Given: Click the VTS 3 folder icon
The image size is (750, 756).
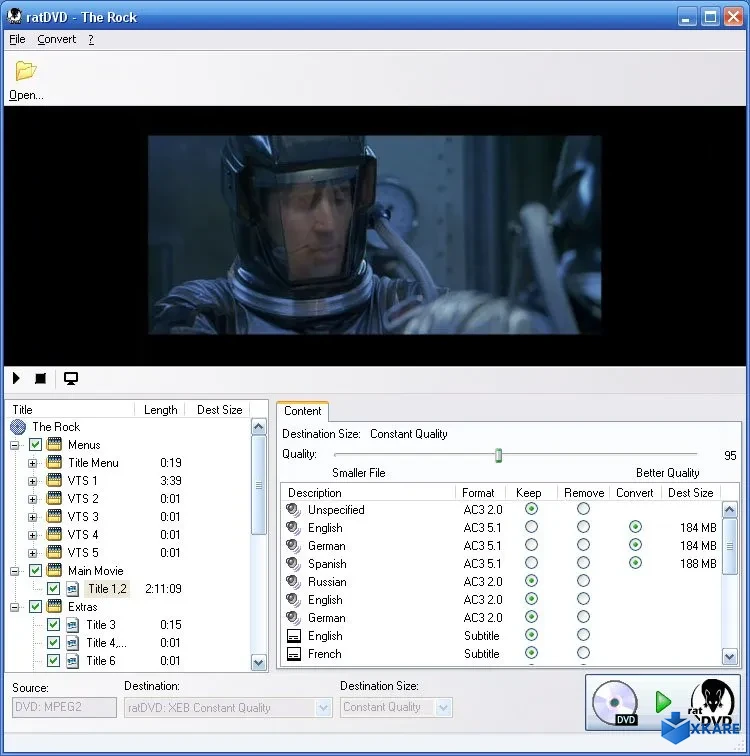Looking at the screenshot, I should (54, 516).
